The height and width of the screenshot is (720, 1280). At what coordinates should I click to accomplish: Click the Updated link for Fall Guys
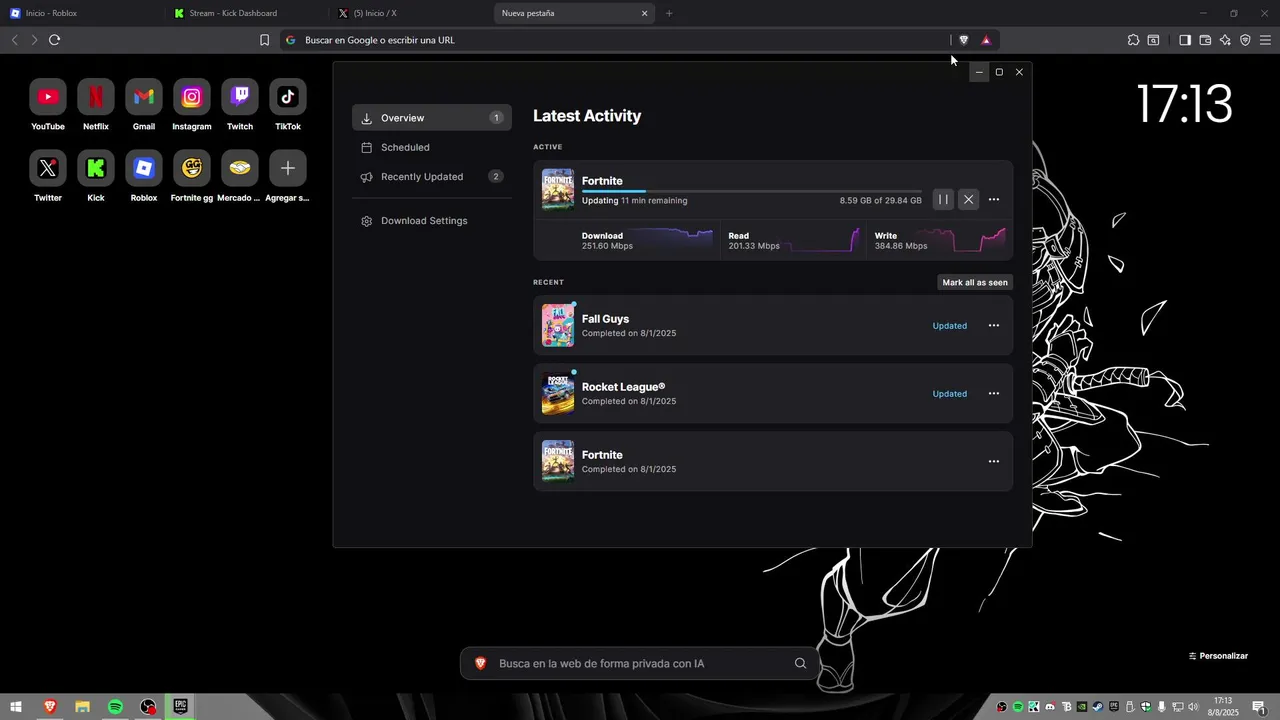[950, 326]
